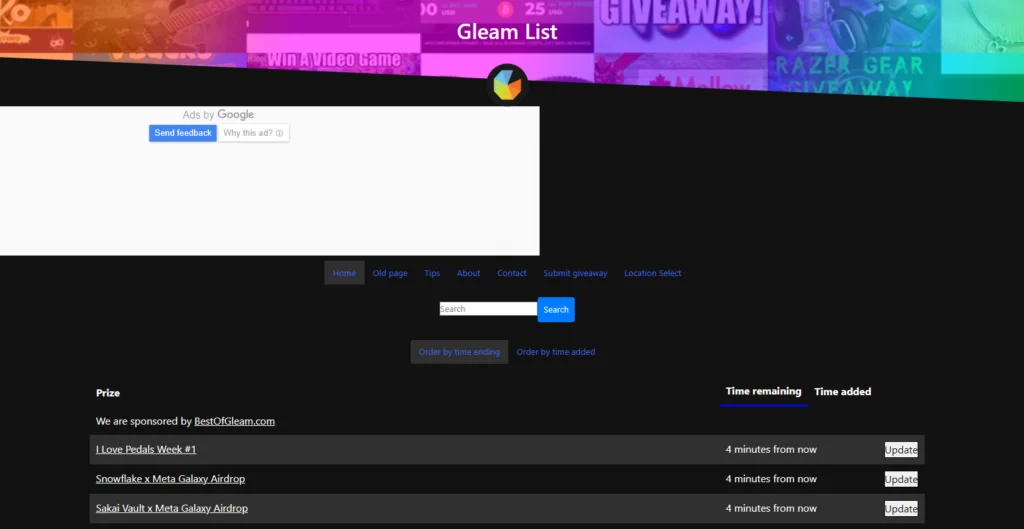This screenshot has width=1024, height=529.
Task: Click the blue Search button
Action: tap(556, 310)
